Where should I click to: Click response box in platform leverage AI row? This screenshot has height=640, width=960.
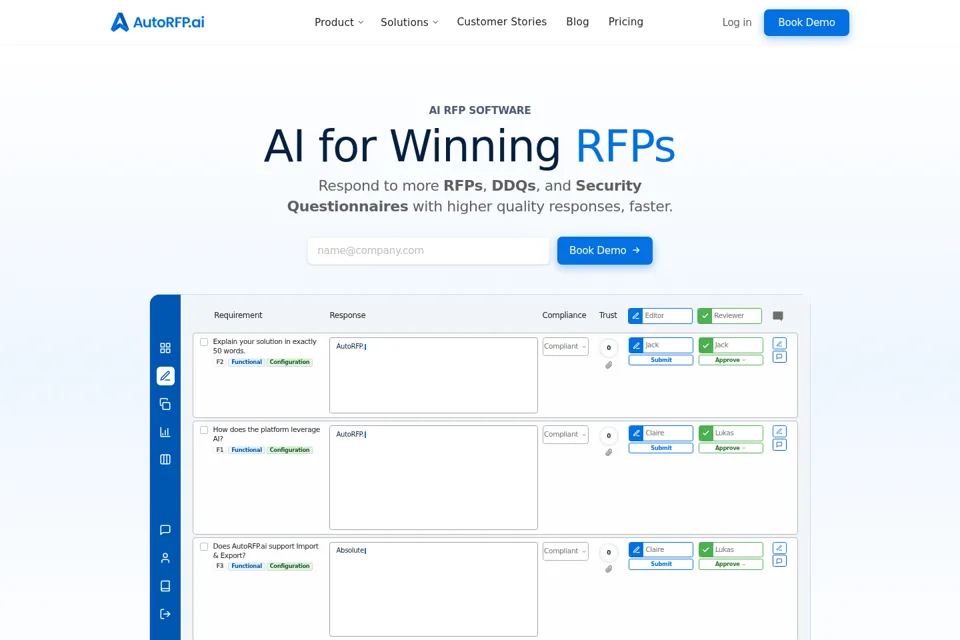tap(433, 478)
